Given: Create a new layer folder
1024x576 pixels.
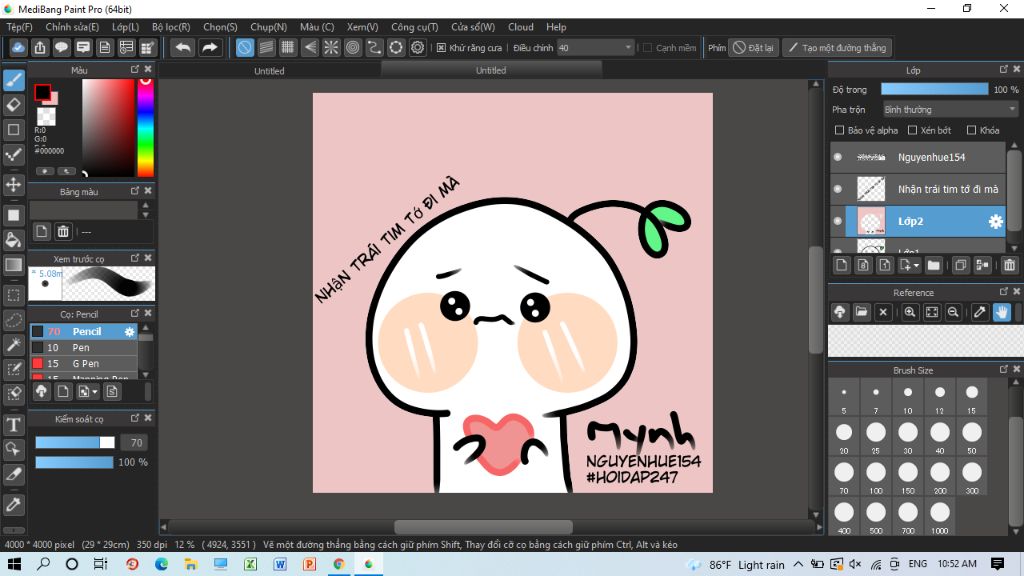Looking at the screenshot, I should coord(933,265).
